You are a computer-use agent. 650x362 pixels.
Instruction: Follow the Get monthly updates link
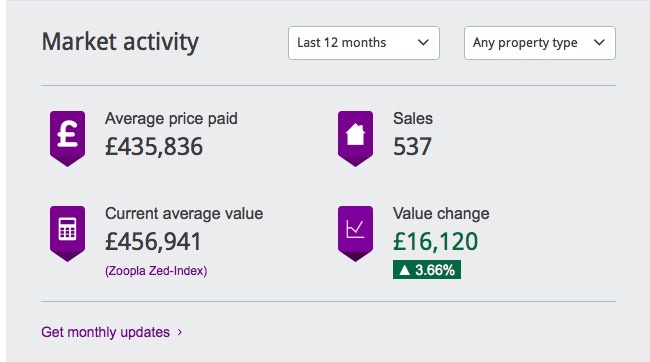click(106, 332)
